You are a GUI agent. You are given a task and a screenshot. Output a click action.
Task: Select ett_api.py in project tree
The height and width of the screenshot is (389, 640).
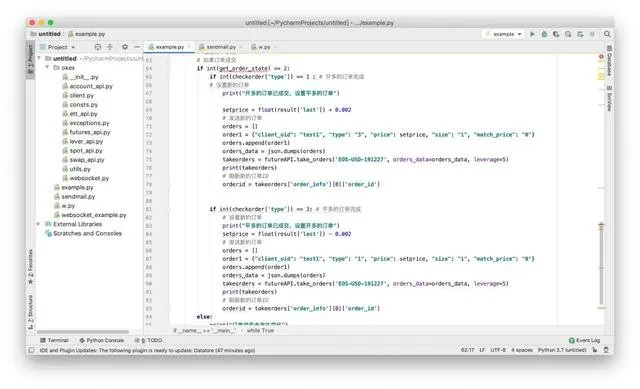pos(80,114)
